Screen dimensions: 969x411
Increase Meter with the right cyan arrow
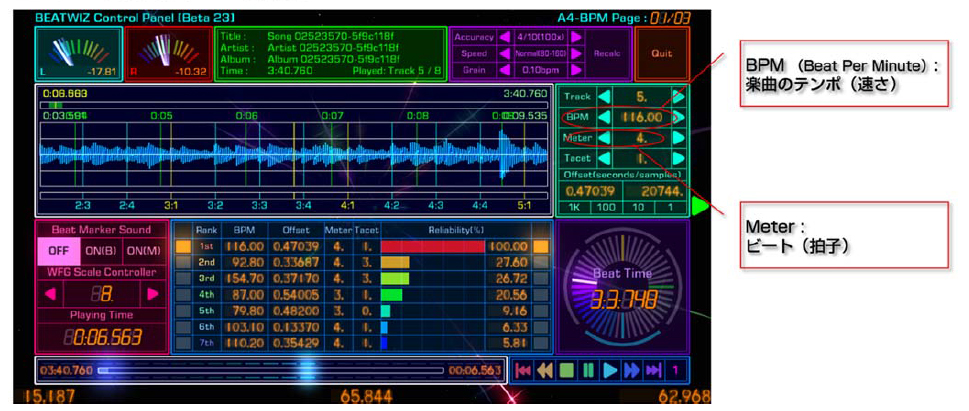pyautogui.click(x=679, y=138)
